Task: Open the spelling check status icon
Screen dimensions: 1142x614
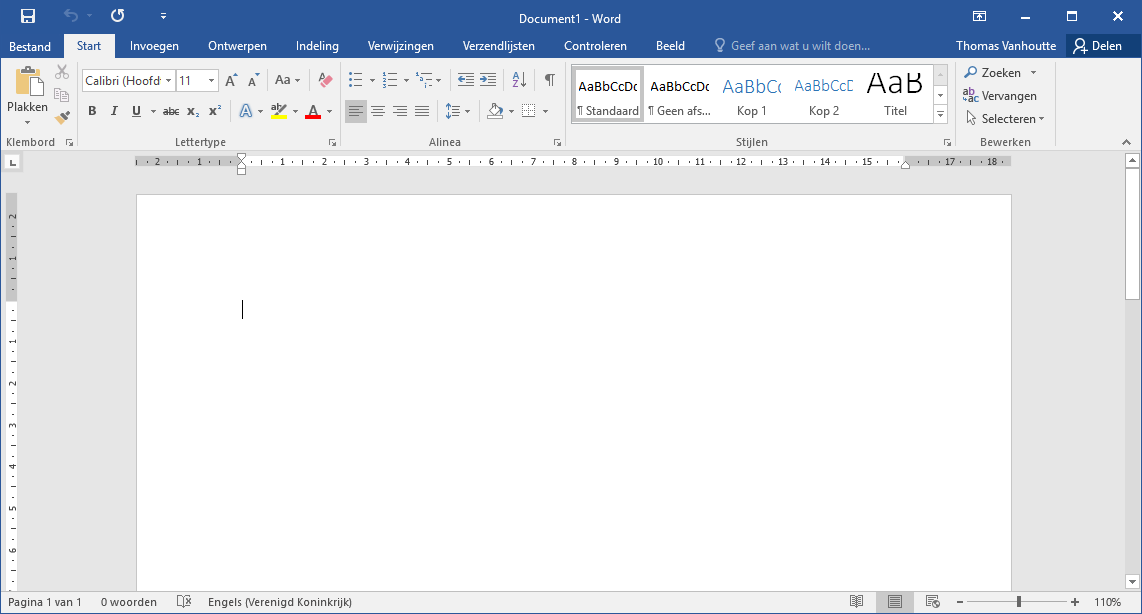Action: (184, 602)
